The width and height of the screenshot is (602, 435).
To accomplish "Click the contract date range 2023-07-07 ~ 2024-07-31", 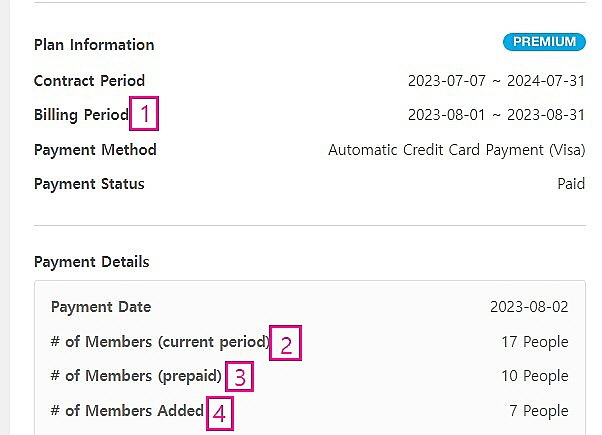I will (x=496, y=81).
